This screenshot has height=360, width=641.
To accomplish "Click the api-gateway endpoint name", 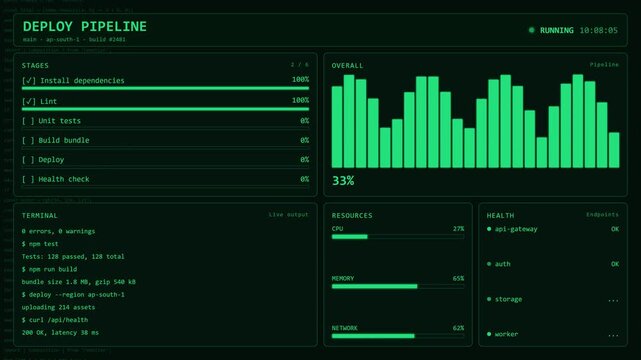I will coord(516,229).
